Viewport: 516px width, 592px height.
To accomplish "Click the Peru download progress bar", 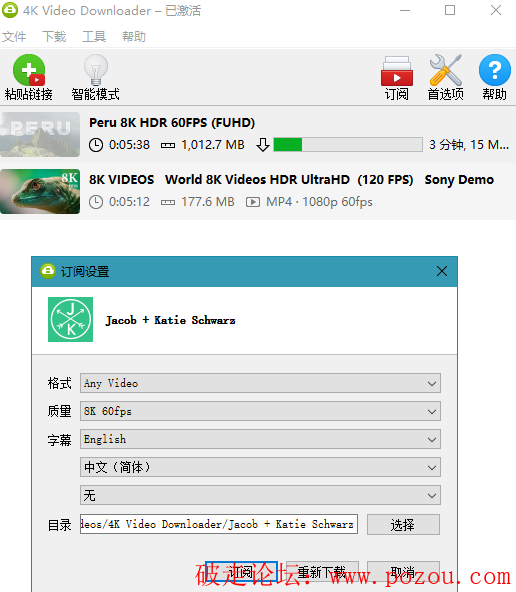I will point(348,145).
